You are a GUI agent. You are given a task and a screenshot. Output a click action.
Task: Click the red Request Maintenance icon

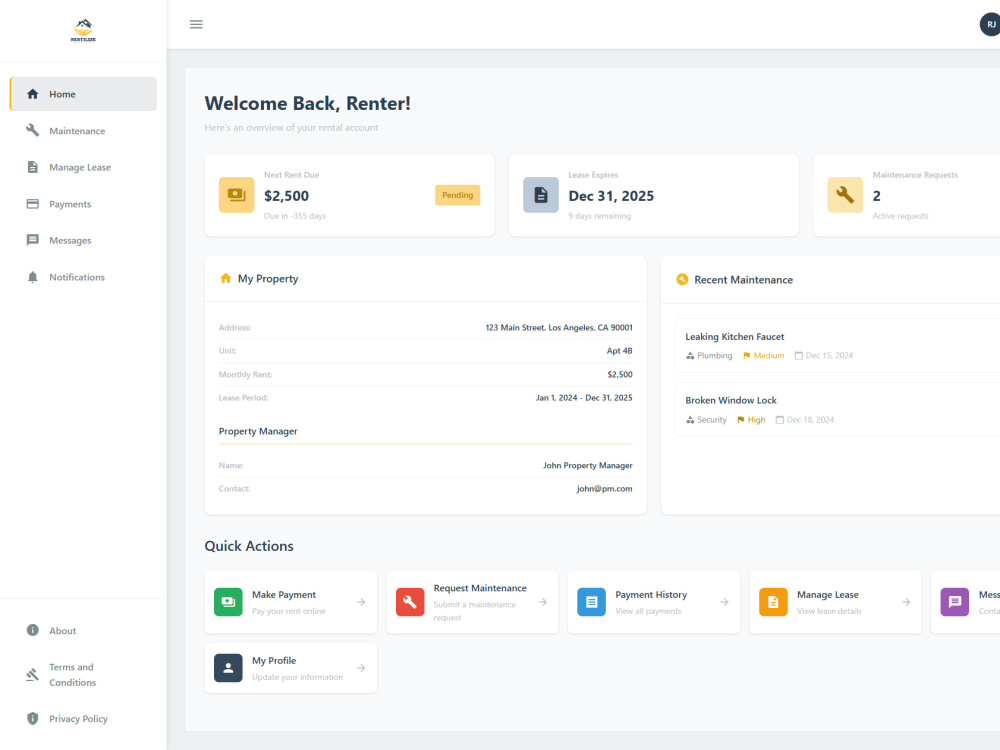(x=410, y=602)
